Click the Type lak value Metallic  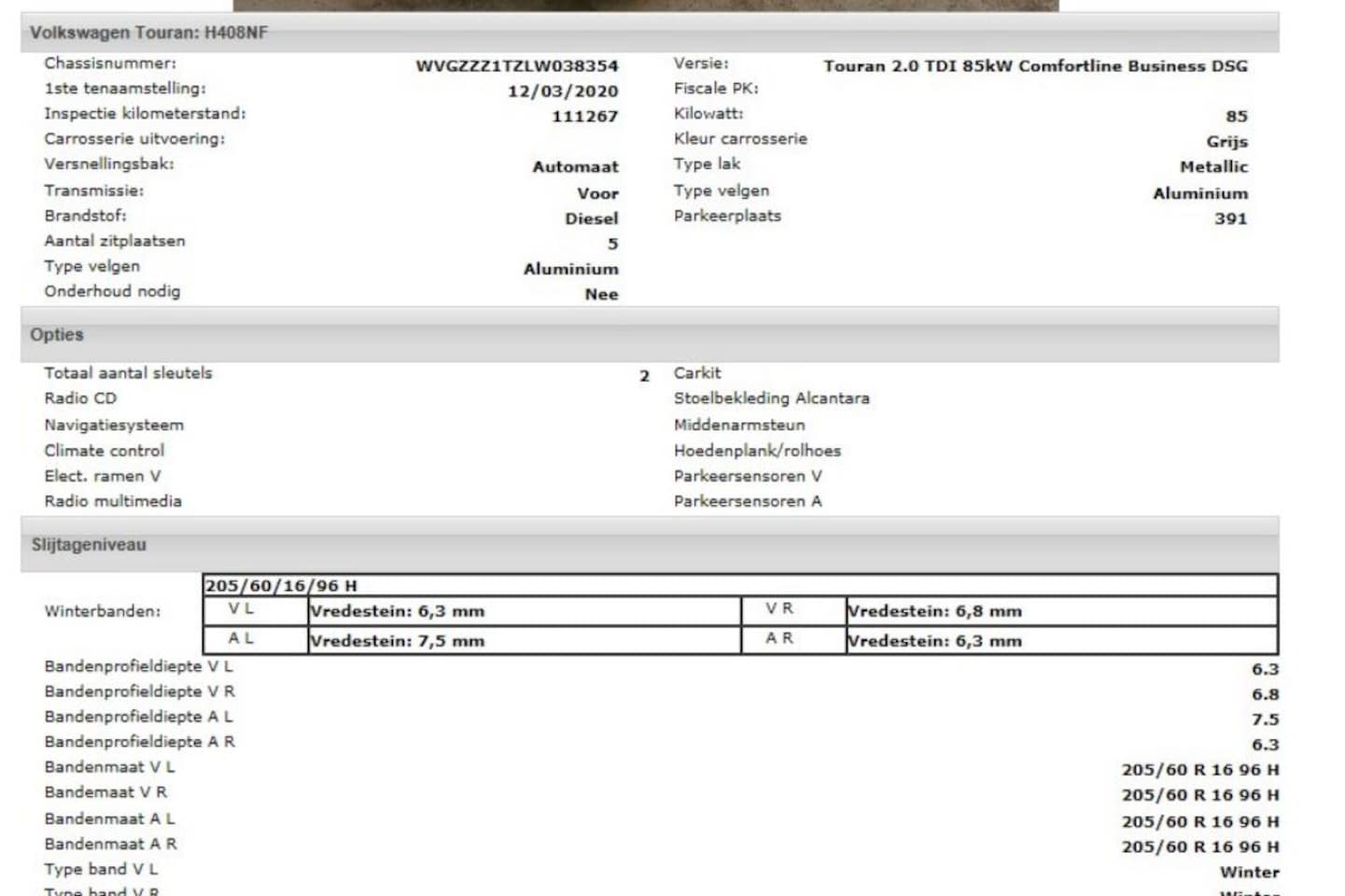pos(1214,167)
